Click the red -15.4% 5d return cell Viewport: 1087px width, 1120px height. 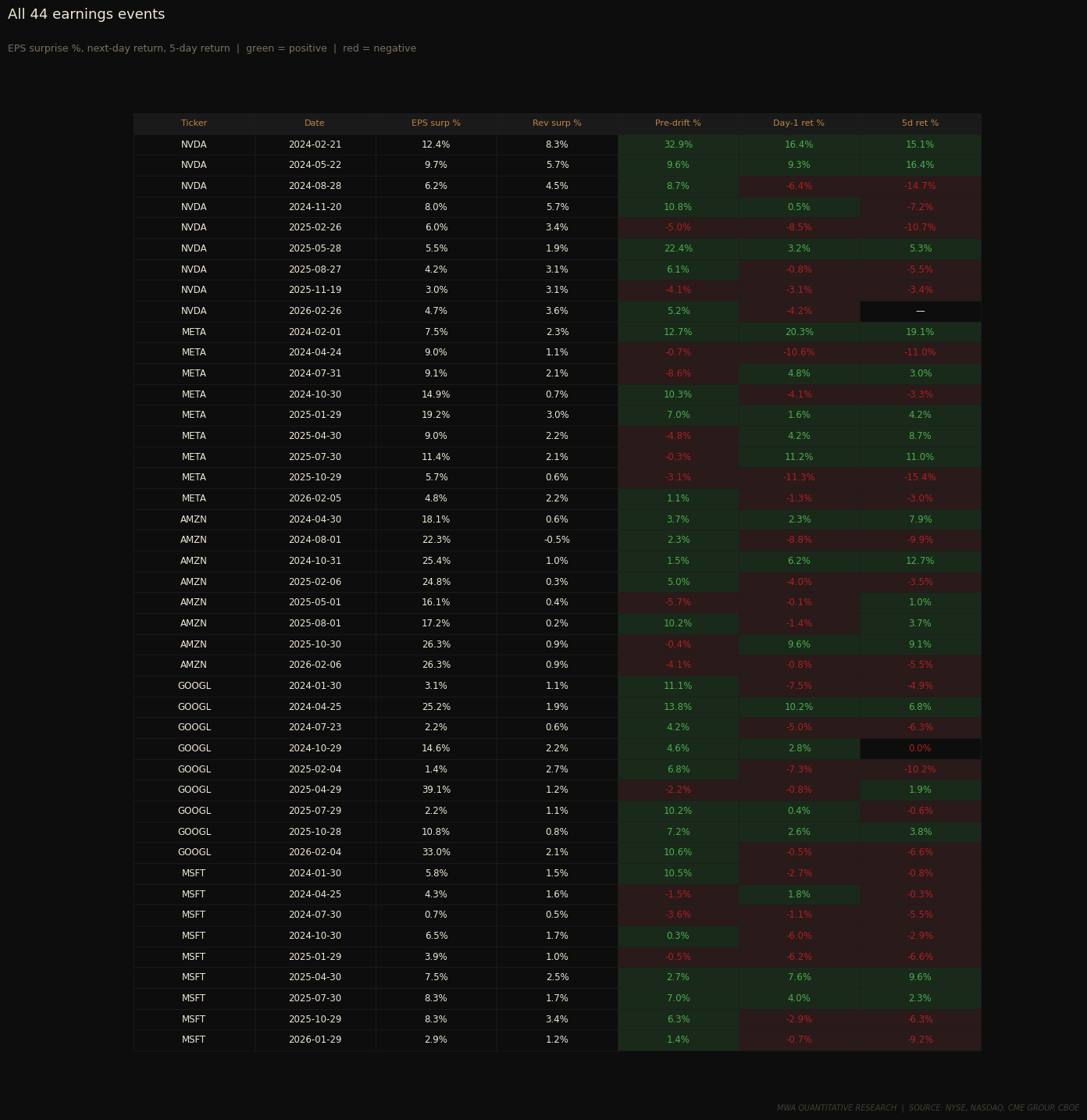click(x=920, y=478)
